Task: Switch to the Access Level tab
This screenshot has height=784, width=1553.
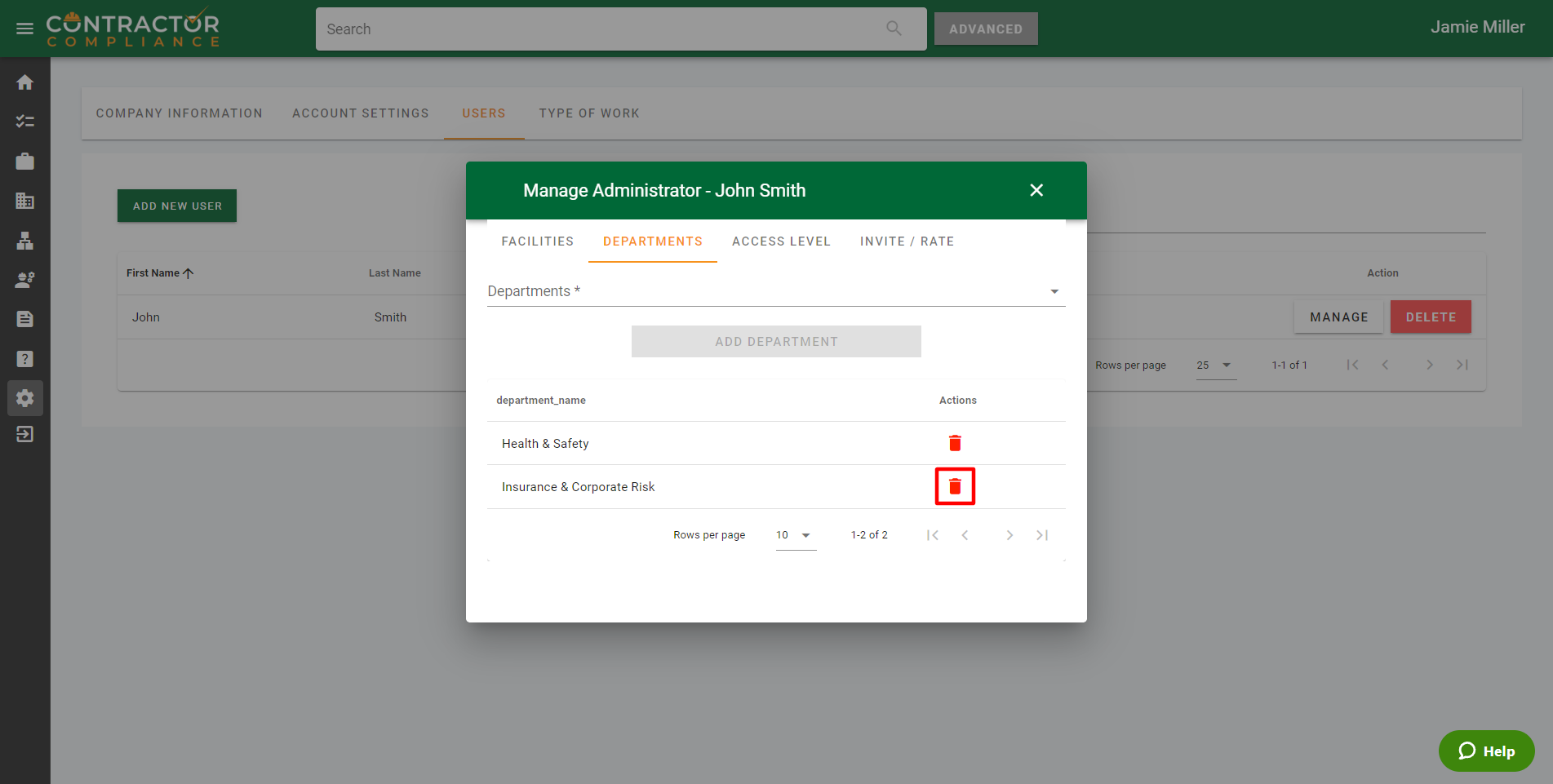Action: point(781,241)
